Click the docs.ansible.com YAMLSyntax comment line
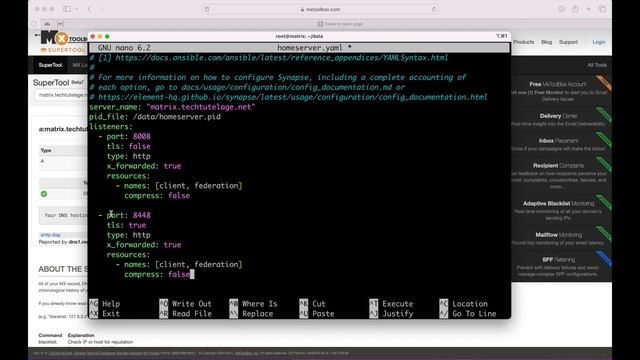Viewport: 640px width, 360px height. [269, 58]
